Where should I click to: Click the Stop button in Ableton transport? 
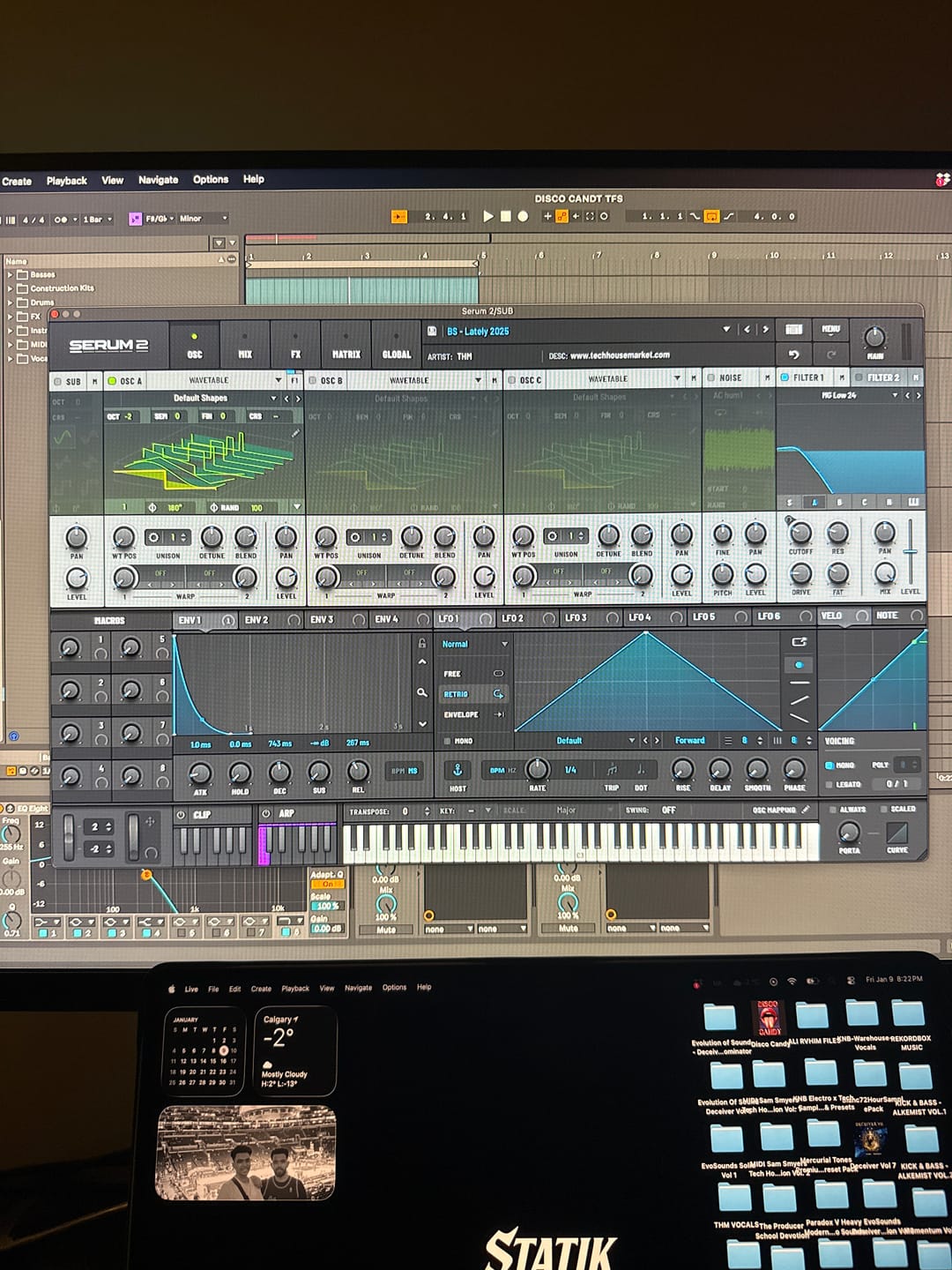tap(506, 216)
